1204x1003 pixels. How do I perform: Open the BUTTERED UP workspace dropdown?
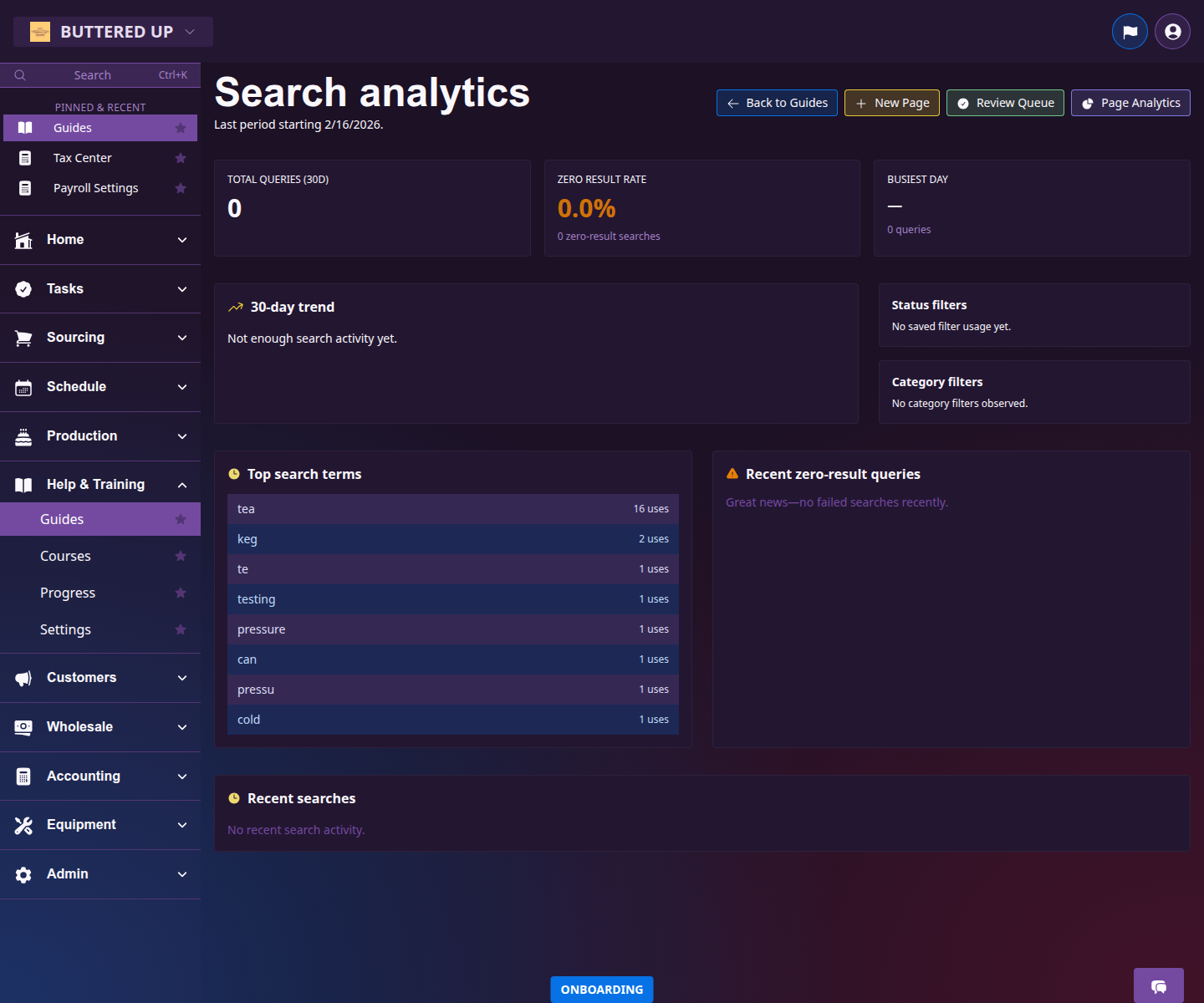click(x=113, y=31)
